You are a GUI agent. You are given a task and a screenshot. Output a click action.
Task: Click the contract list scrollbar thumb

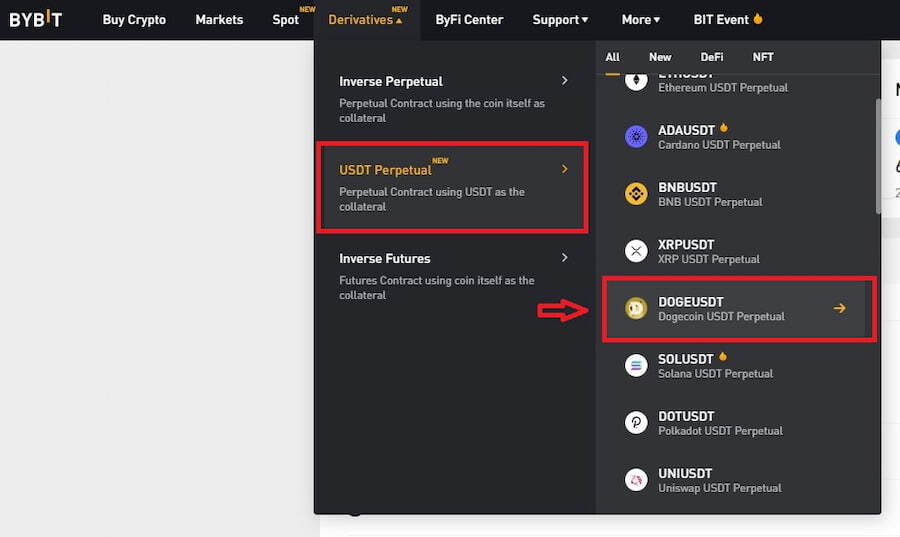click(878, 156)
